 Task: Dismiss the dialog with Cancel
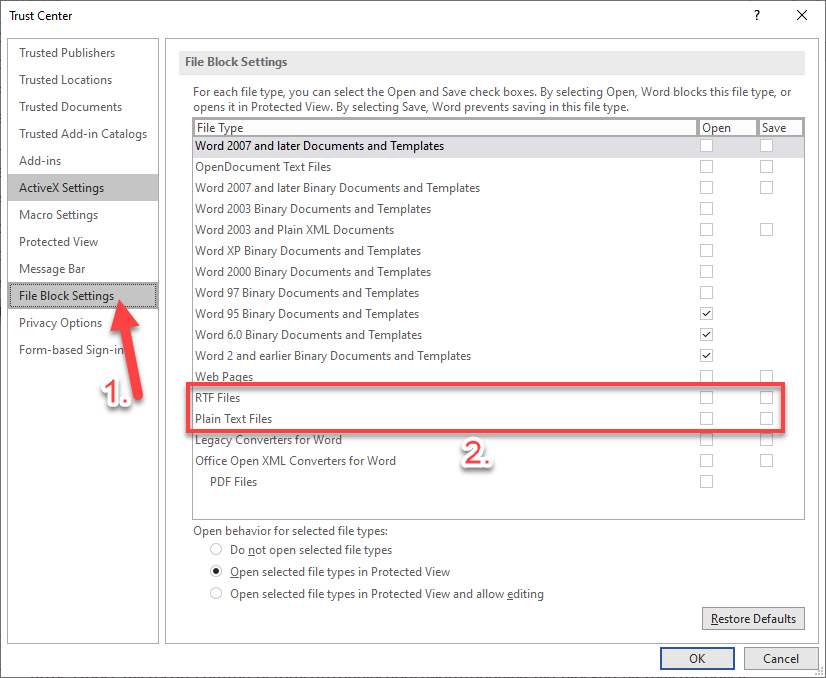tap(781, 658)
